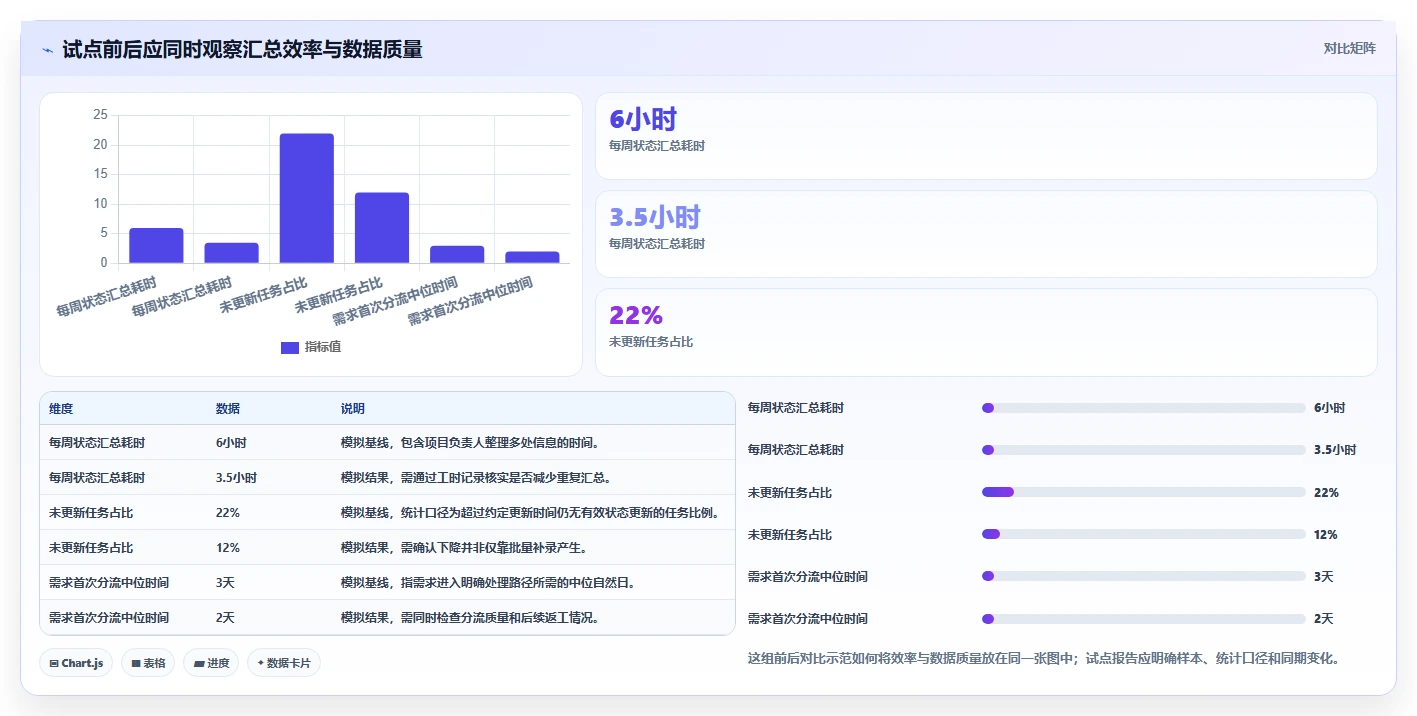Click the description starting 模拟基线，指需求进入明确处理路径
The image size is (1417, 716).
tap(489, 583)
